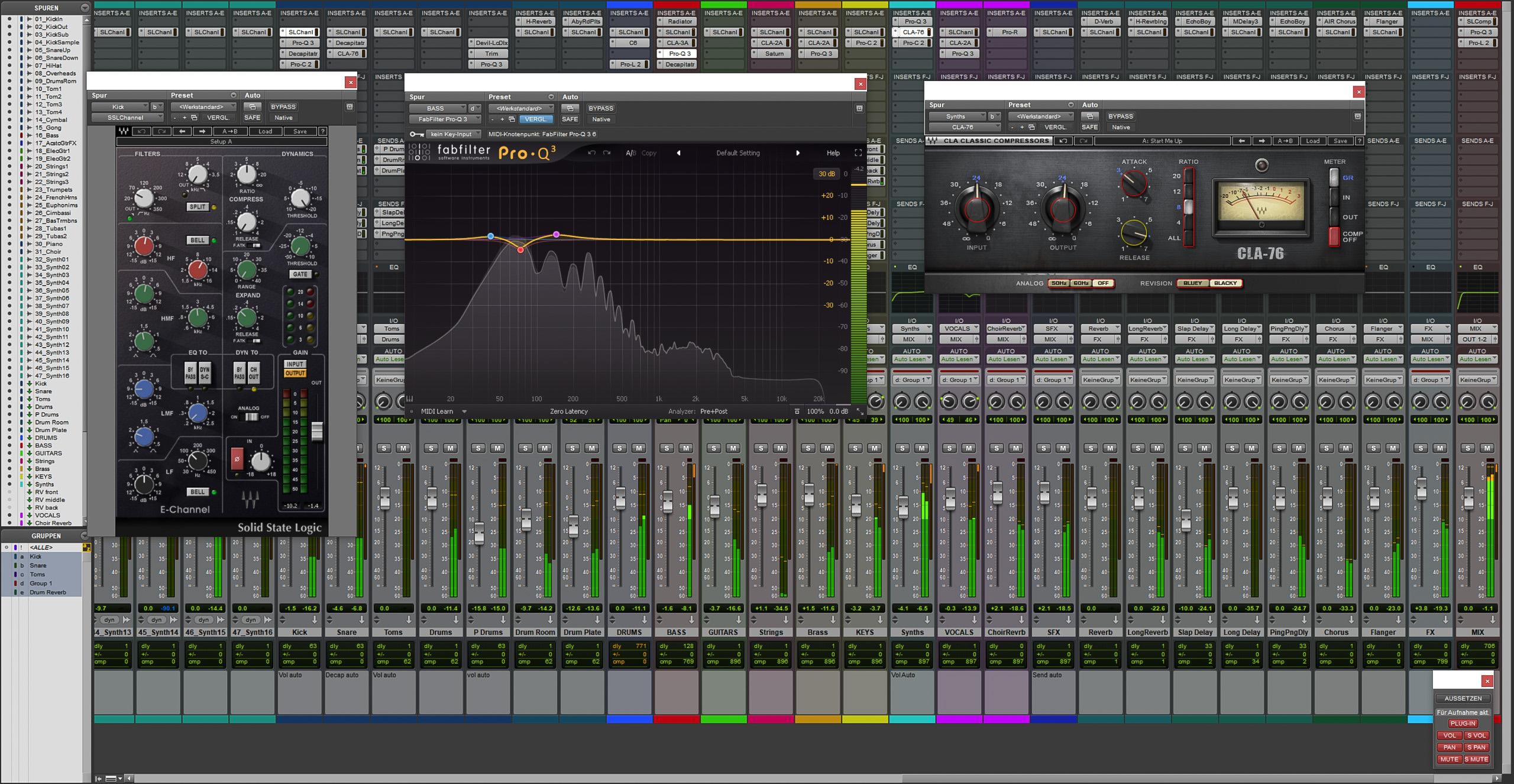The image size is (1514, 784).
Task: Open SSLChannel plugin selector dropdown
Action: click(127, 118)
